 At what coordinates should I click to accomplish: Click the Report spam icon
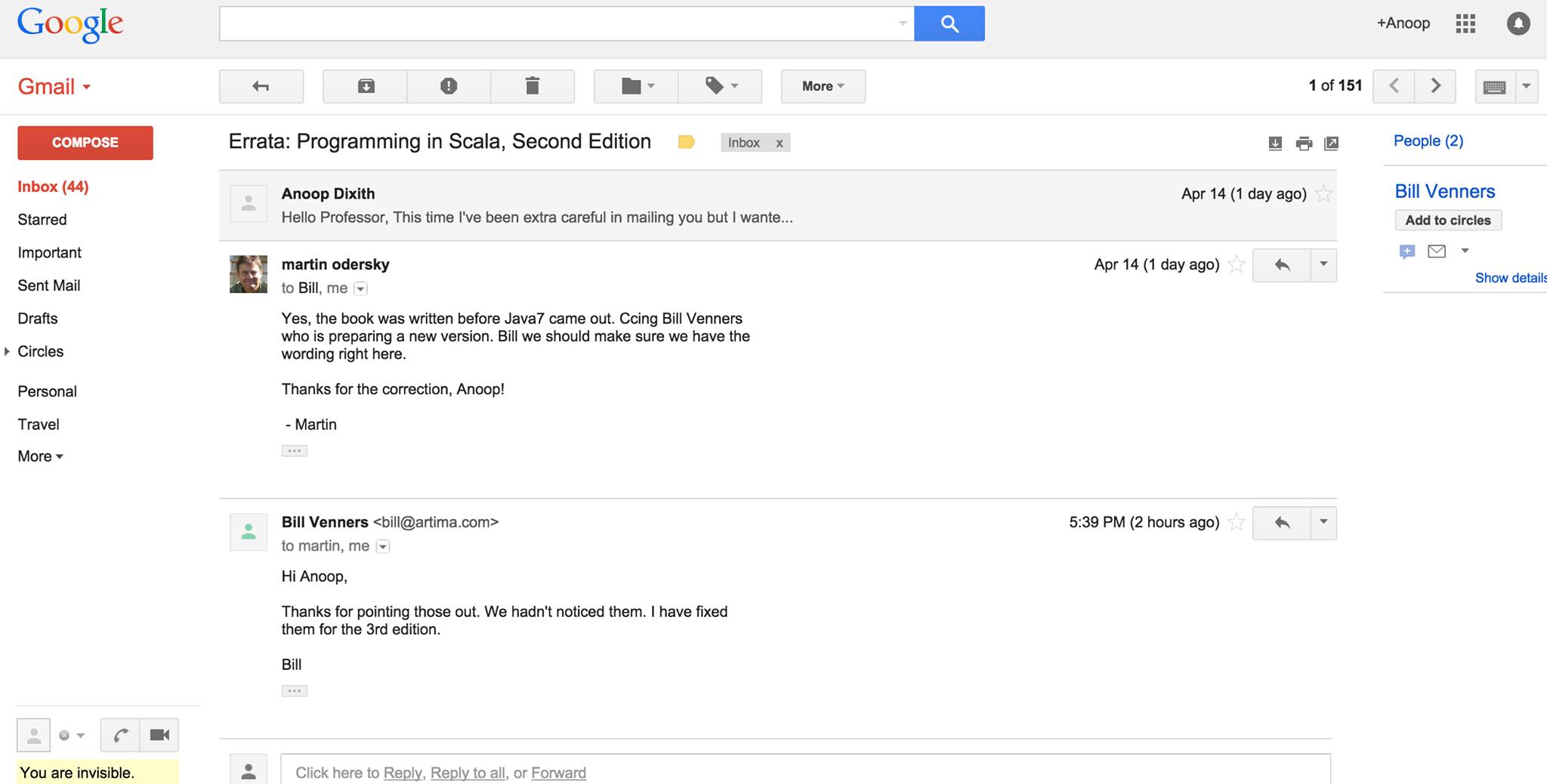click(x=449, y=86)
